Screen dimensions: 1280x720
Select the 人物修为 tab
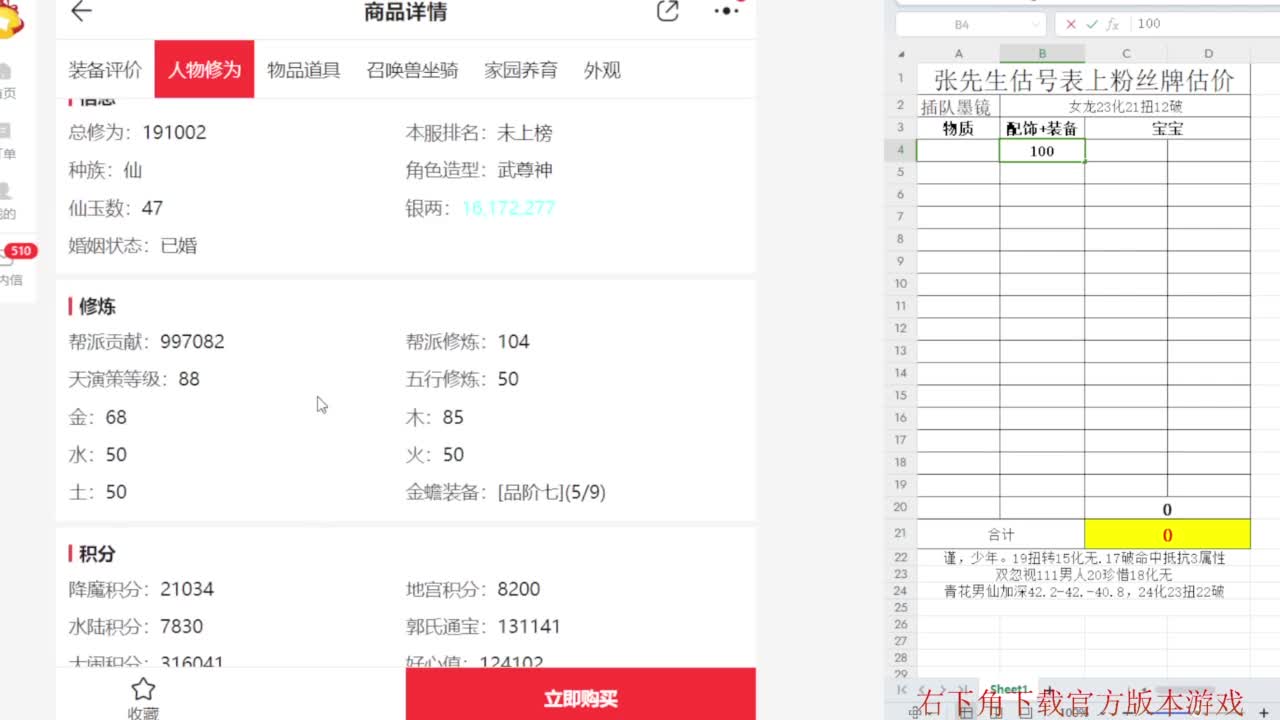pos(204,70)
